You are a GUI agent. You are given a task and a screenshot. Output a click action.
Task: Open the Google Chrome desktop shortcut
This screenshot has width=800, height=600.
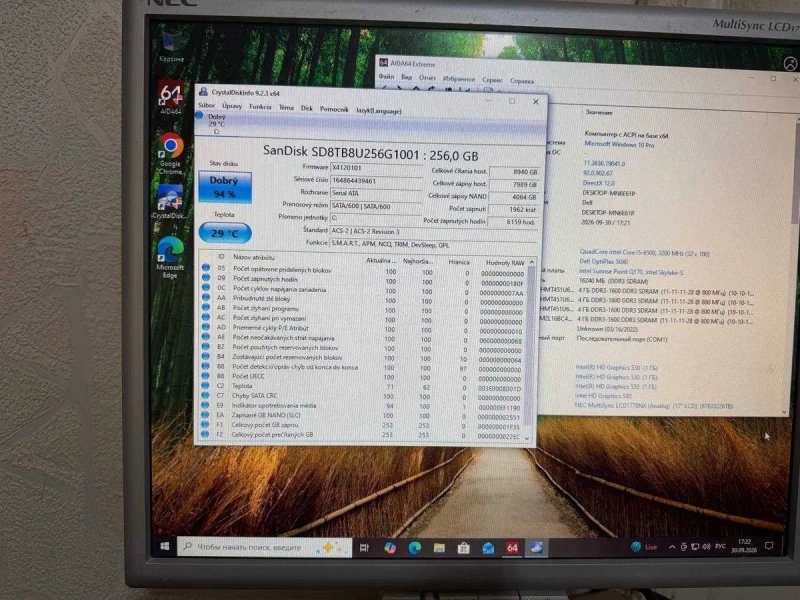click(171, 153)
